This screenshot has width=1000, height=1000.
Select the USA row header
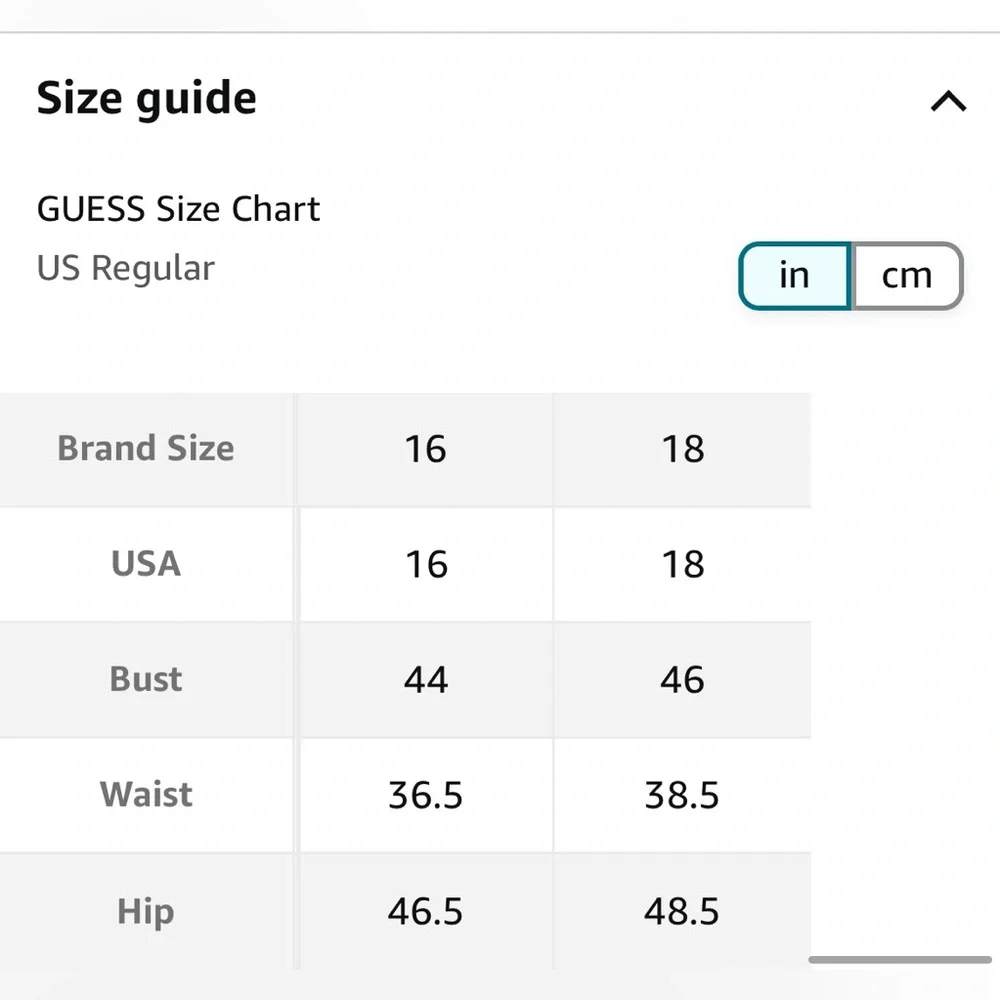tap(146, 564)
